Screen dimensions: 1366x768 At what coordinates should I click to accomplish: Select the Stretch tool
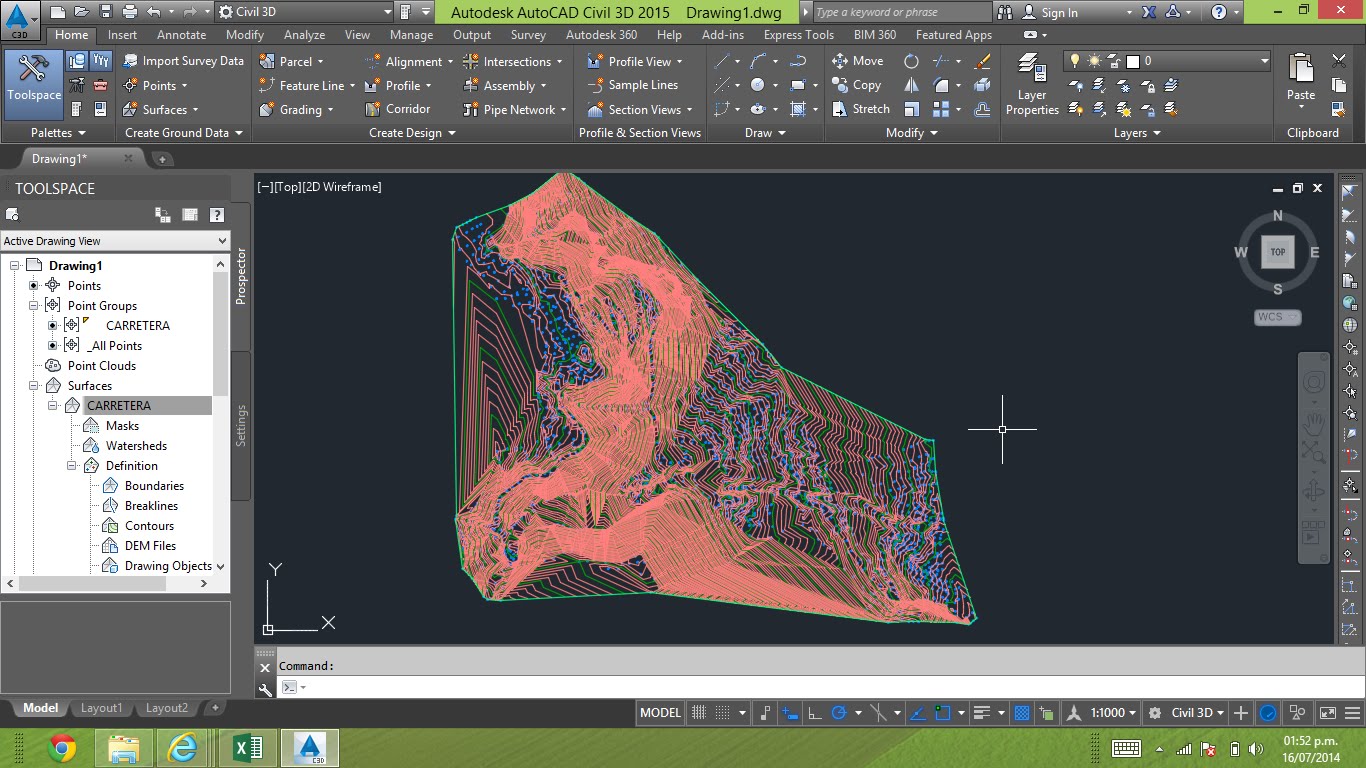tap(860, 109)
